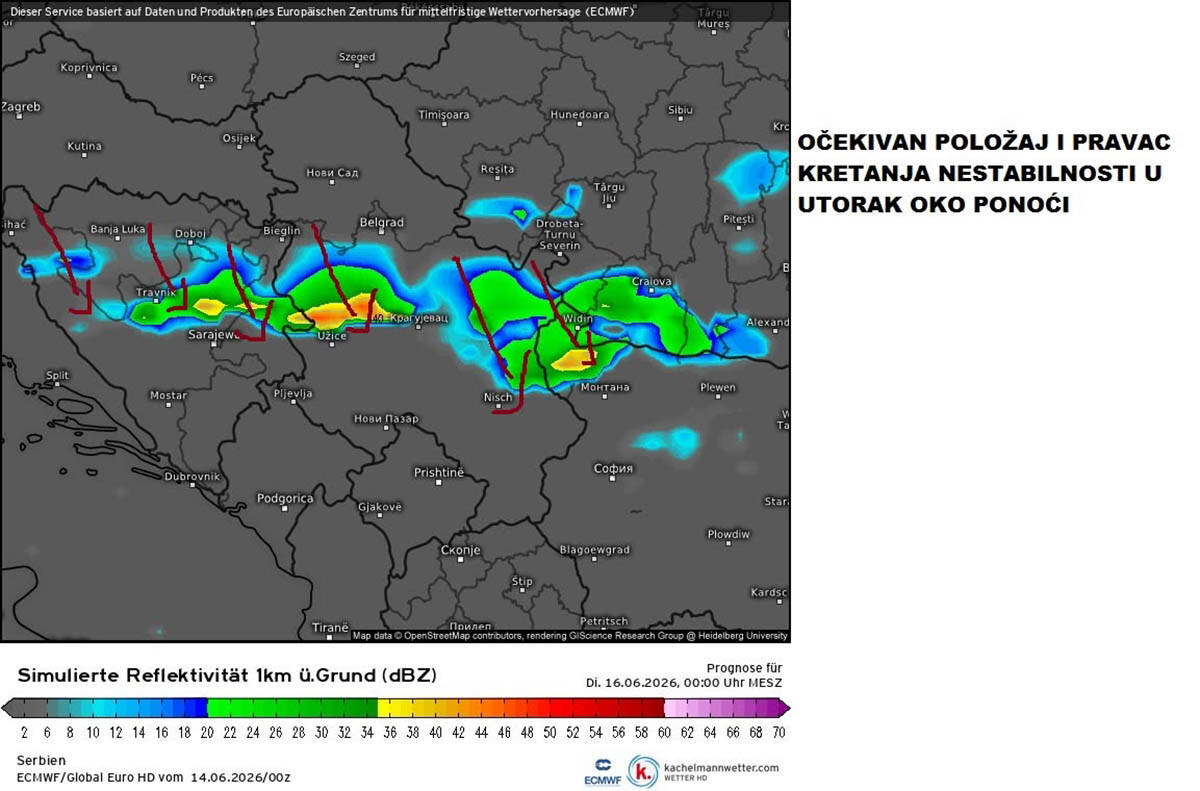The height and width of the screenshot is (791, 1200).
Task: Select the Užice city label
Action: click(x=332, y=335)
